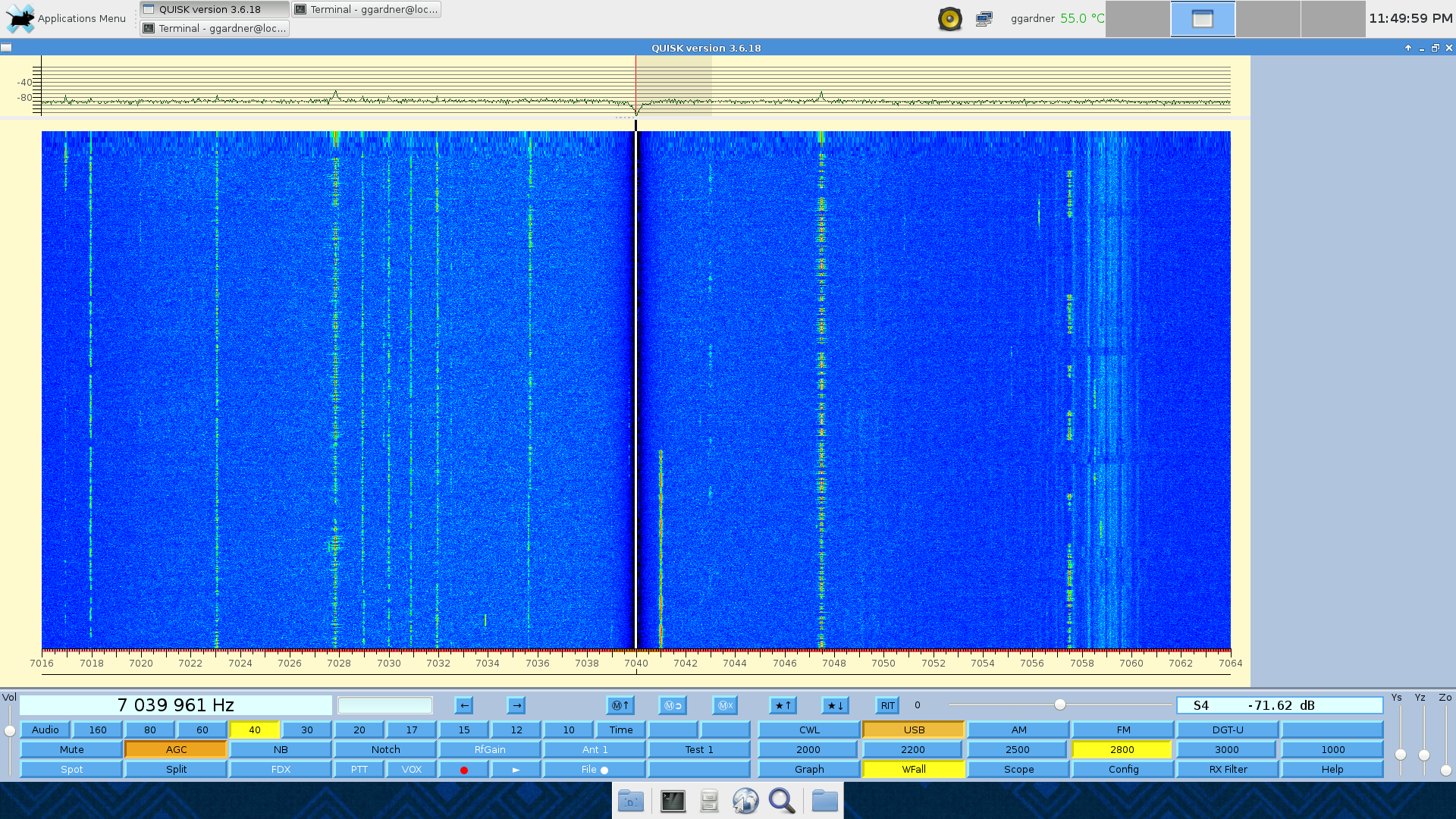The height and width of the screenshot is (819, 1456).
Task: Switch to second Terminal taskbar entry below
Action: click(x=215, y=28)
